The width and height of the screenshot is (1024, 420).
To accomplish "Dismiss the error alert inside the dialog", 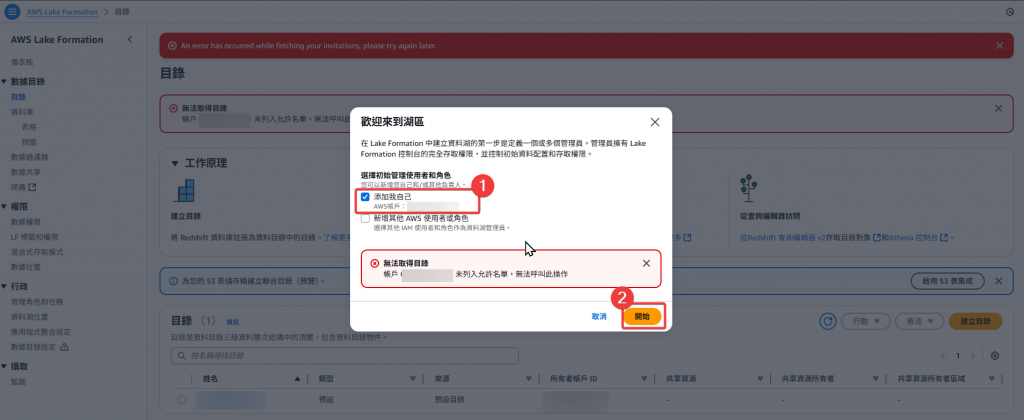I will click(646, 263).
